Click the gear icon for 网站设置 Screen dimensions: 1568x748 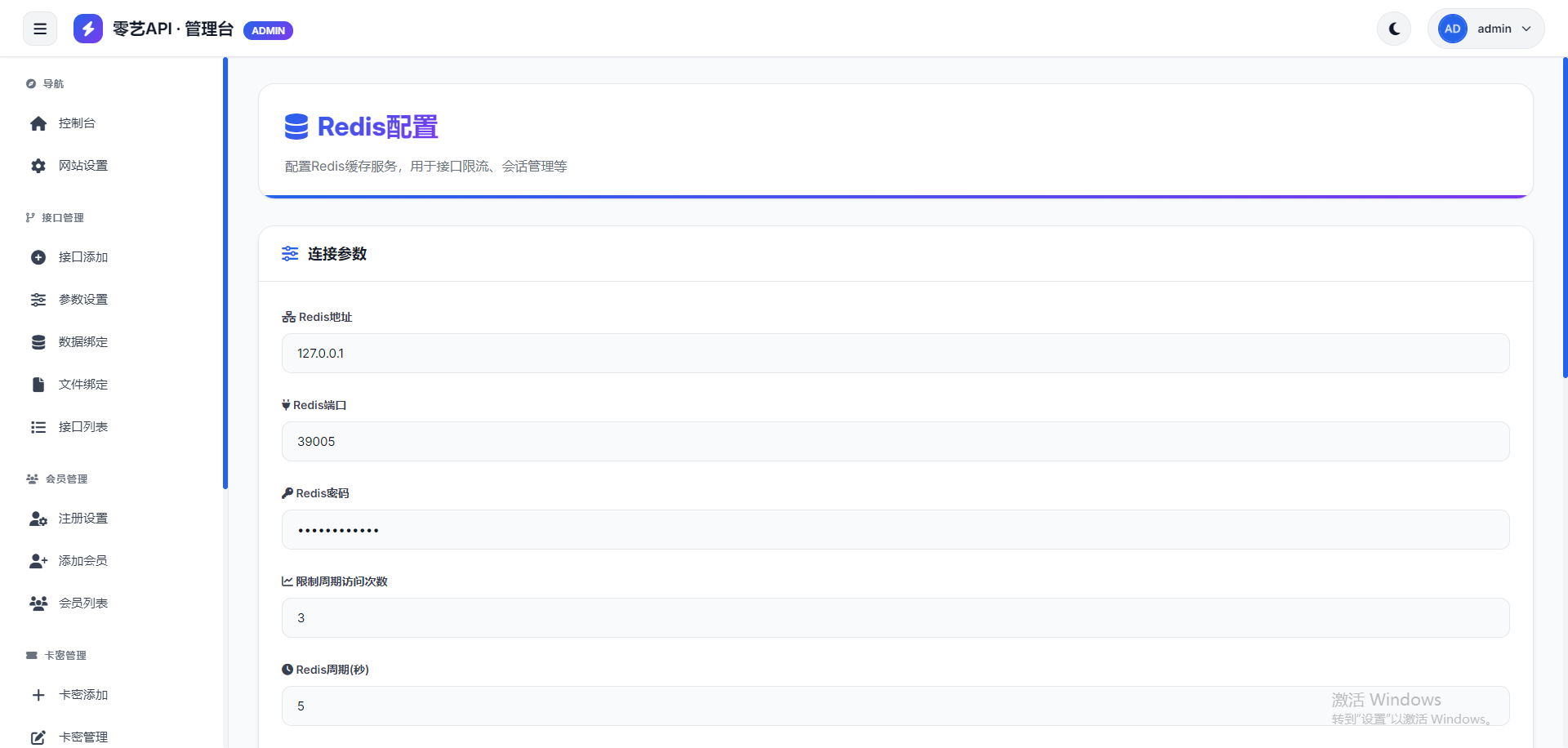(38, 166)
